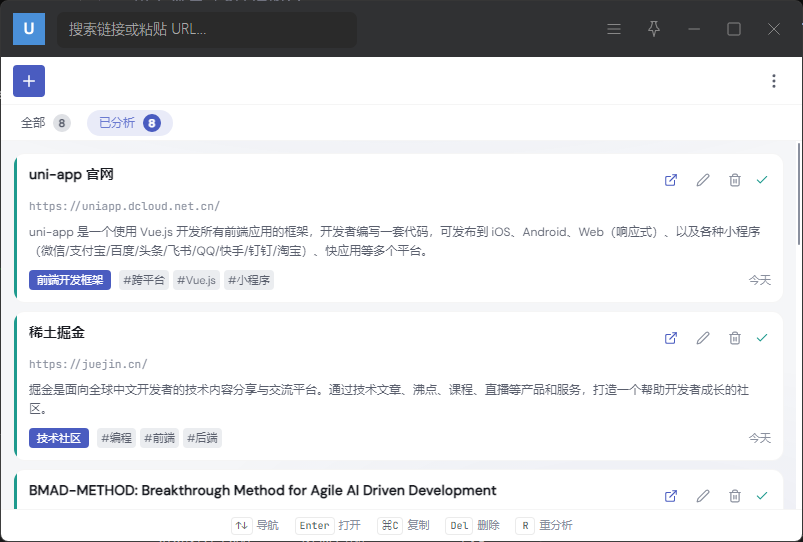The height and width of the screenshot is (542, 803).
Task: Open uni-app 官网 in external browser
Action: (671, 180)
